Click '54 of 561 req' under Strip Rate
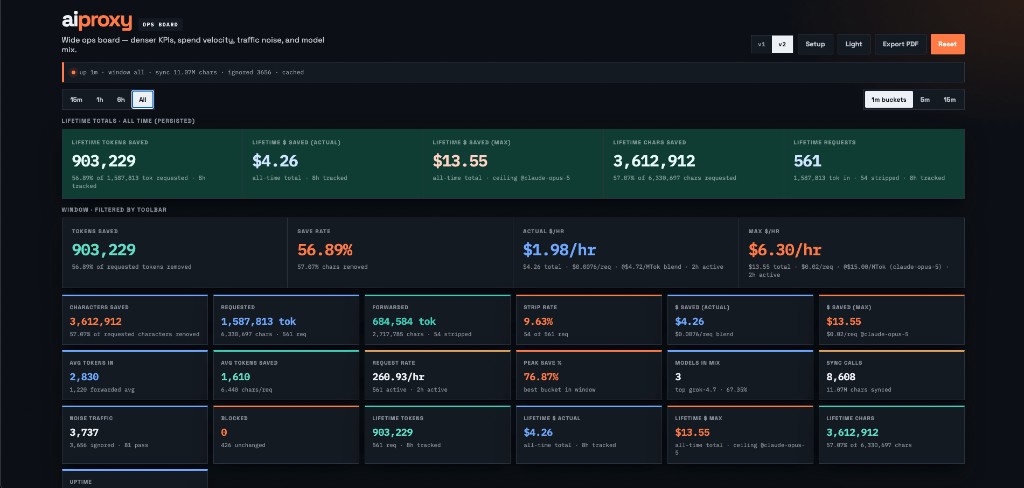 (545, 334)
